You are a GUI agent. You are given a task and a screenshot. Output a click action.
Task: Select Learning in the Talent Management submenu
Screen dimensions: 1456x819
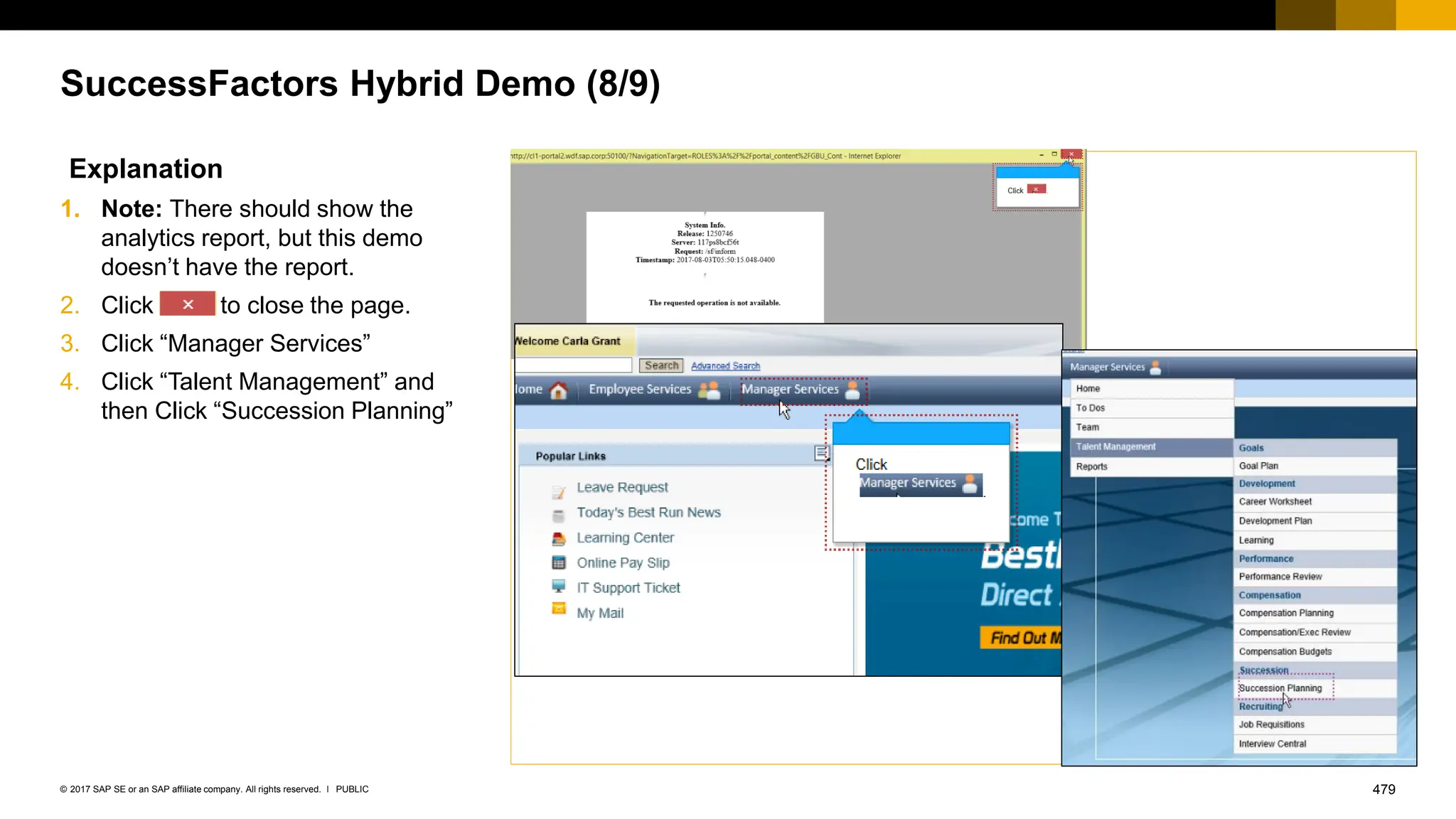click(1315, 540)
